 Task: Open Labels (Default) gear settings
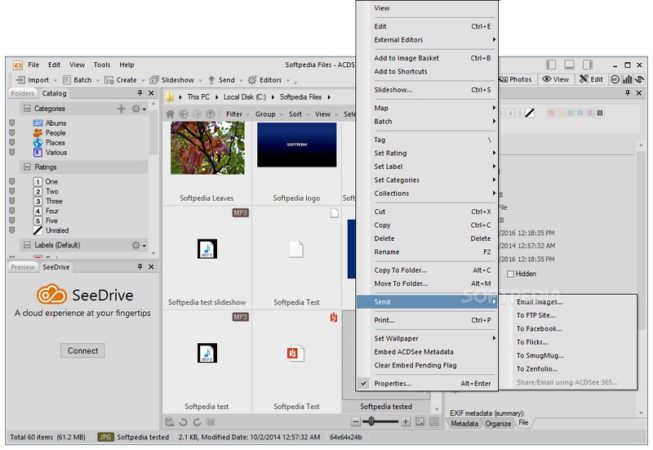click(138, 245)
